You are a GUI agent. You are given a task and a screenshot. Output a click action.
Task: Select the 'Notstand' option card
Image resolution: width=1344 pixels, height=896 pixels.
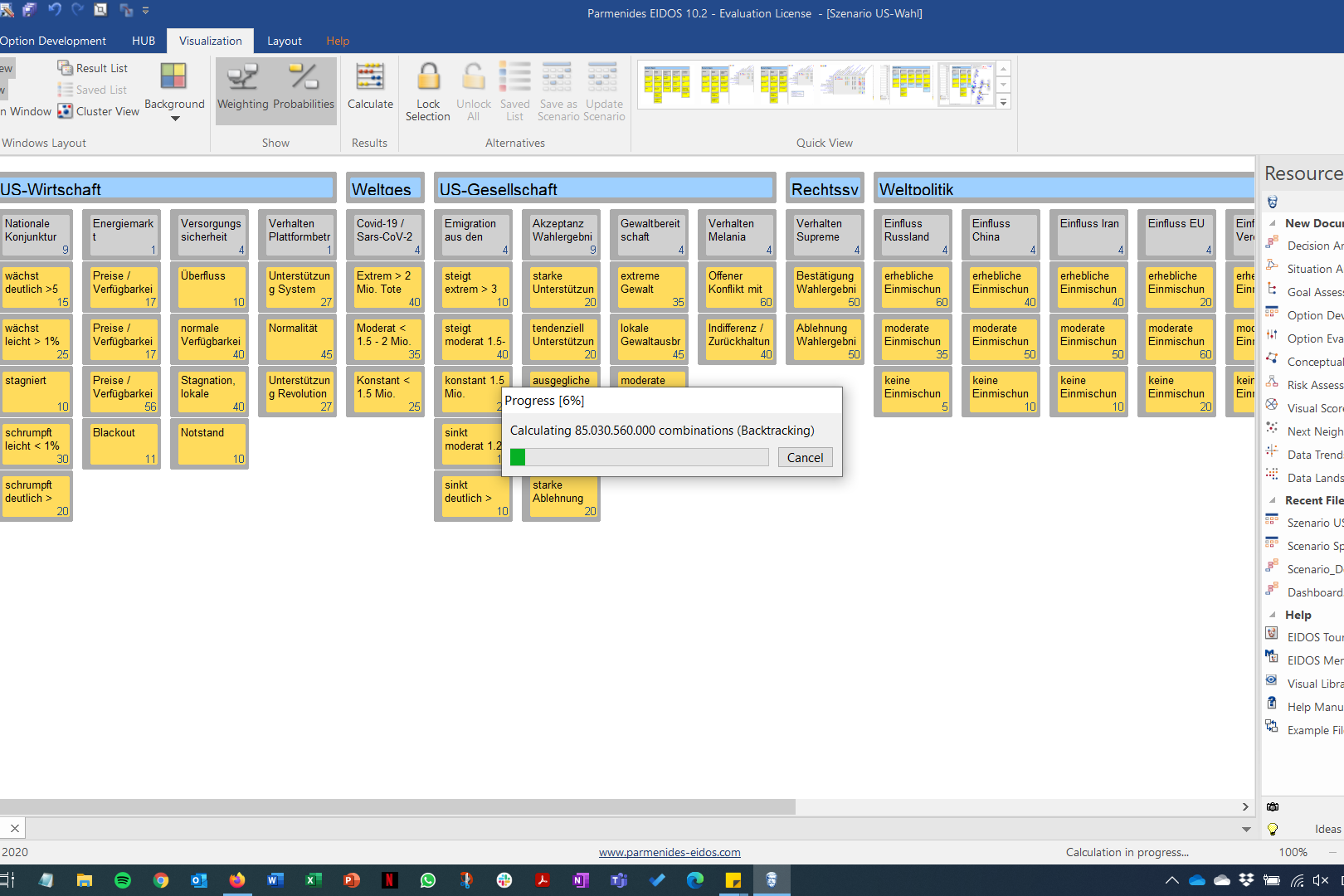(x=209, y=444)
